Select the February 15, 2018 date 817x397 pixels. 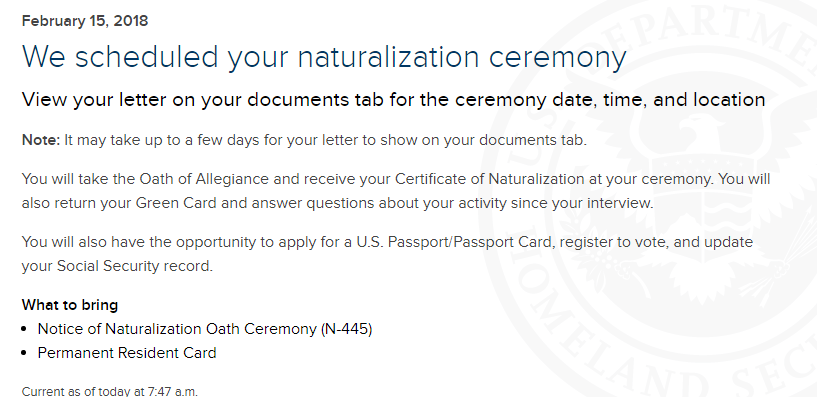tap(85, 21)
